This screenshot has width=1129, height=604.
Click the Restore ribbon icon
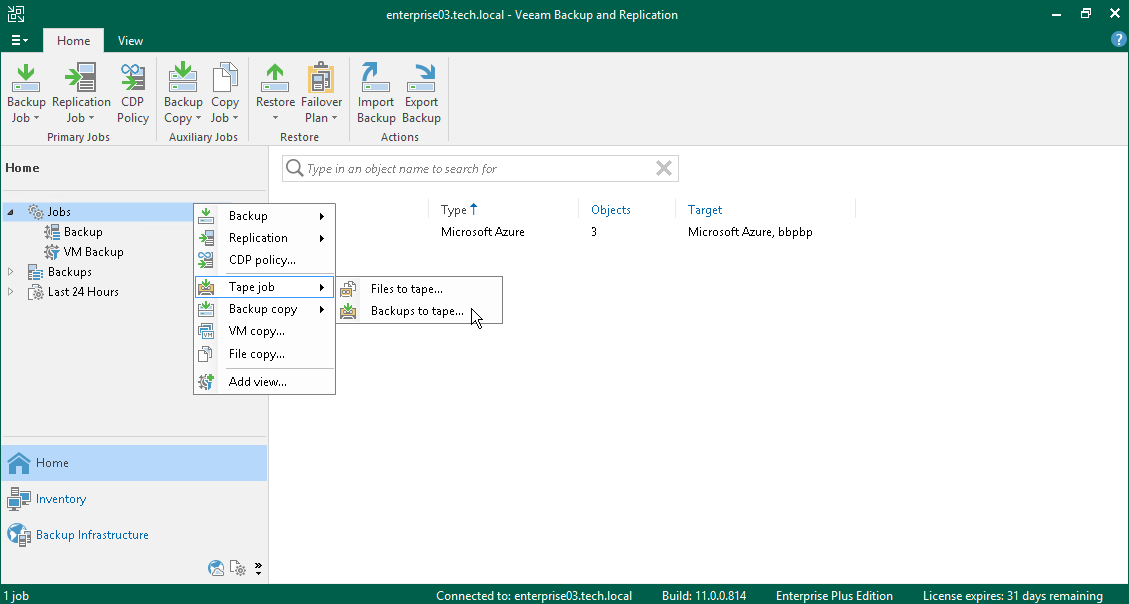point(275,78)
